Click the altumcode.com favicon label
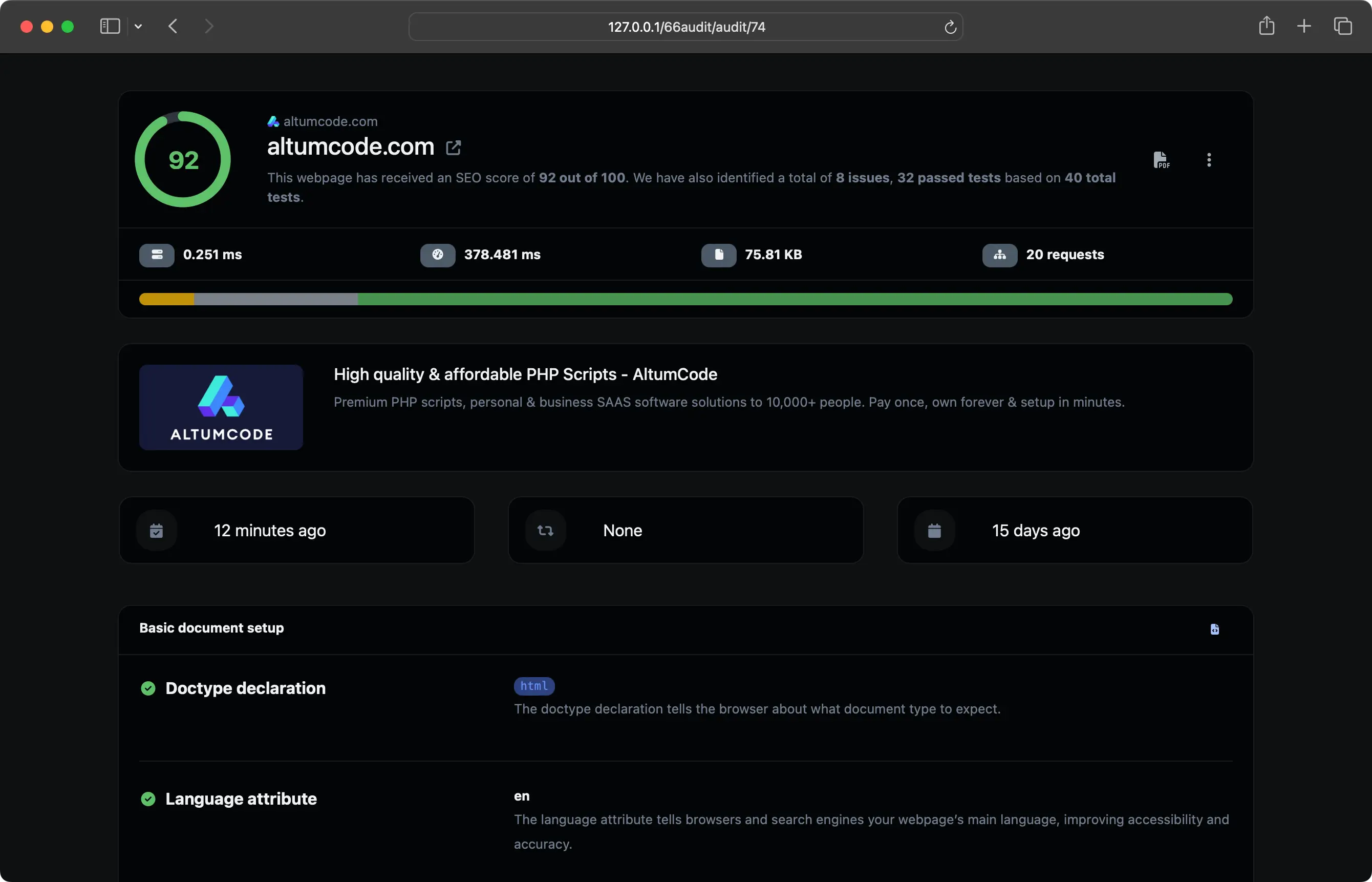The width and height of the screenshot is (1372, 882). [322, 121]
